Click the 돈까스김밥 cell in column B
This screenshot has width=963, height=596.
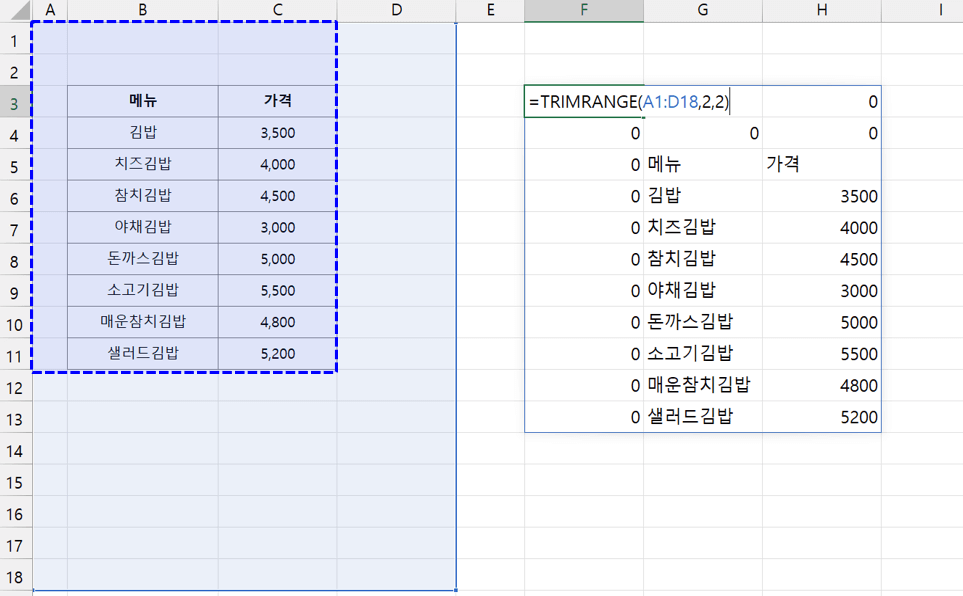tap(142, 259)
